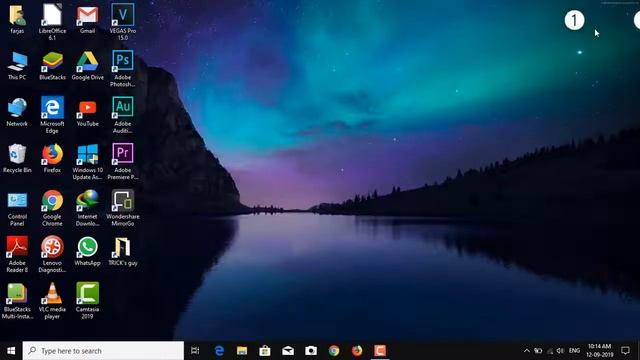Open the volume tray icon

pos(560,351)
